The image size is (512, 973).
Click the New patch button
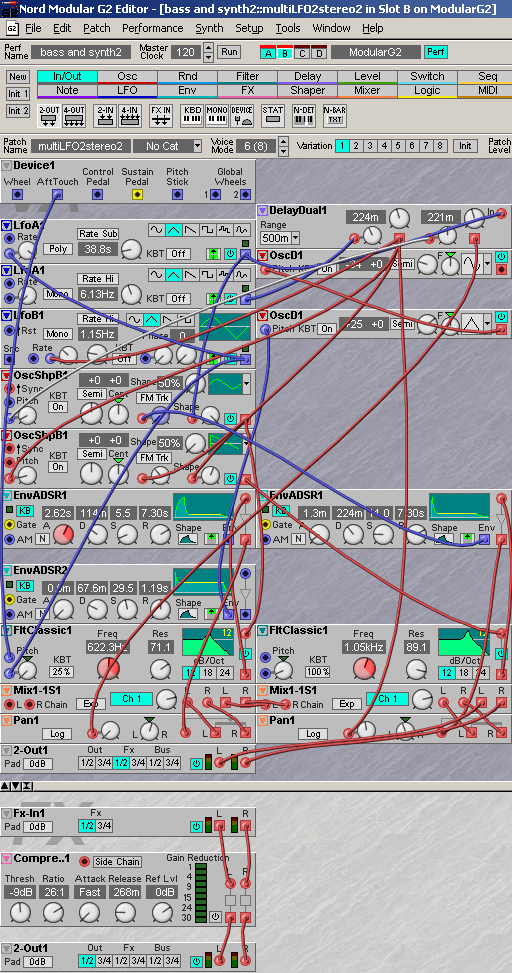tap(18, 77)
